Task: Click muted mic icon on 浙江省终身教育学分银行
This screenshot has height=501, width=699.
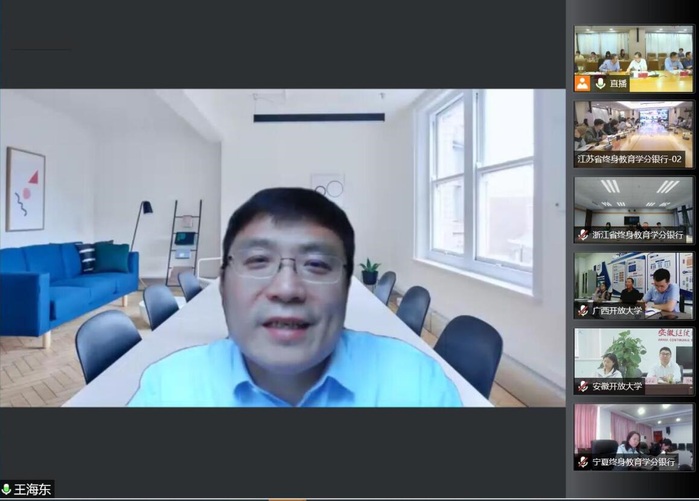Action: point(582,235)
